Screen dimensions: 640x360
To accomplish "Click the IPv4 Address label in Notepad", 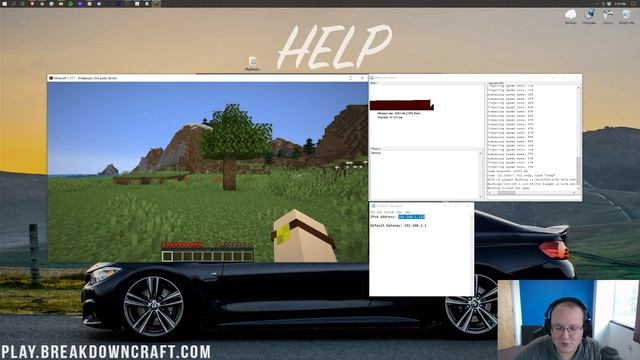I will pyautogui.click(x=384, y=217).
